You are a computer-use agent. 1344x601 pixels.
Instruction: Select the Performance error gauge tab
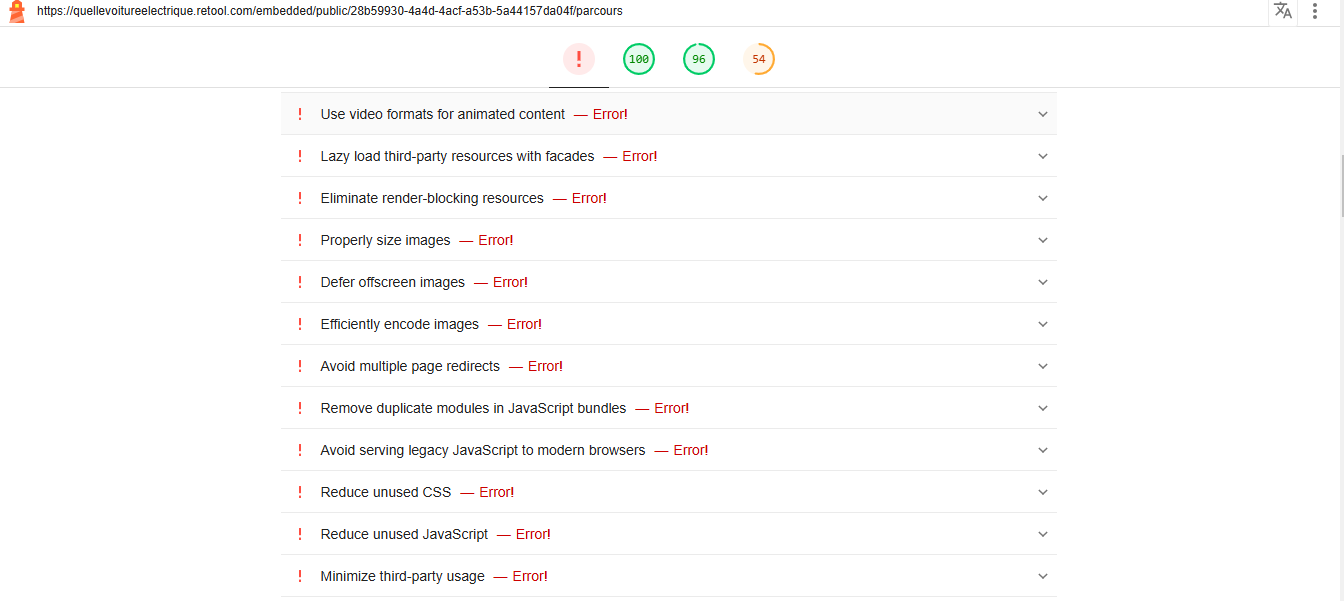579,59
